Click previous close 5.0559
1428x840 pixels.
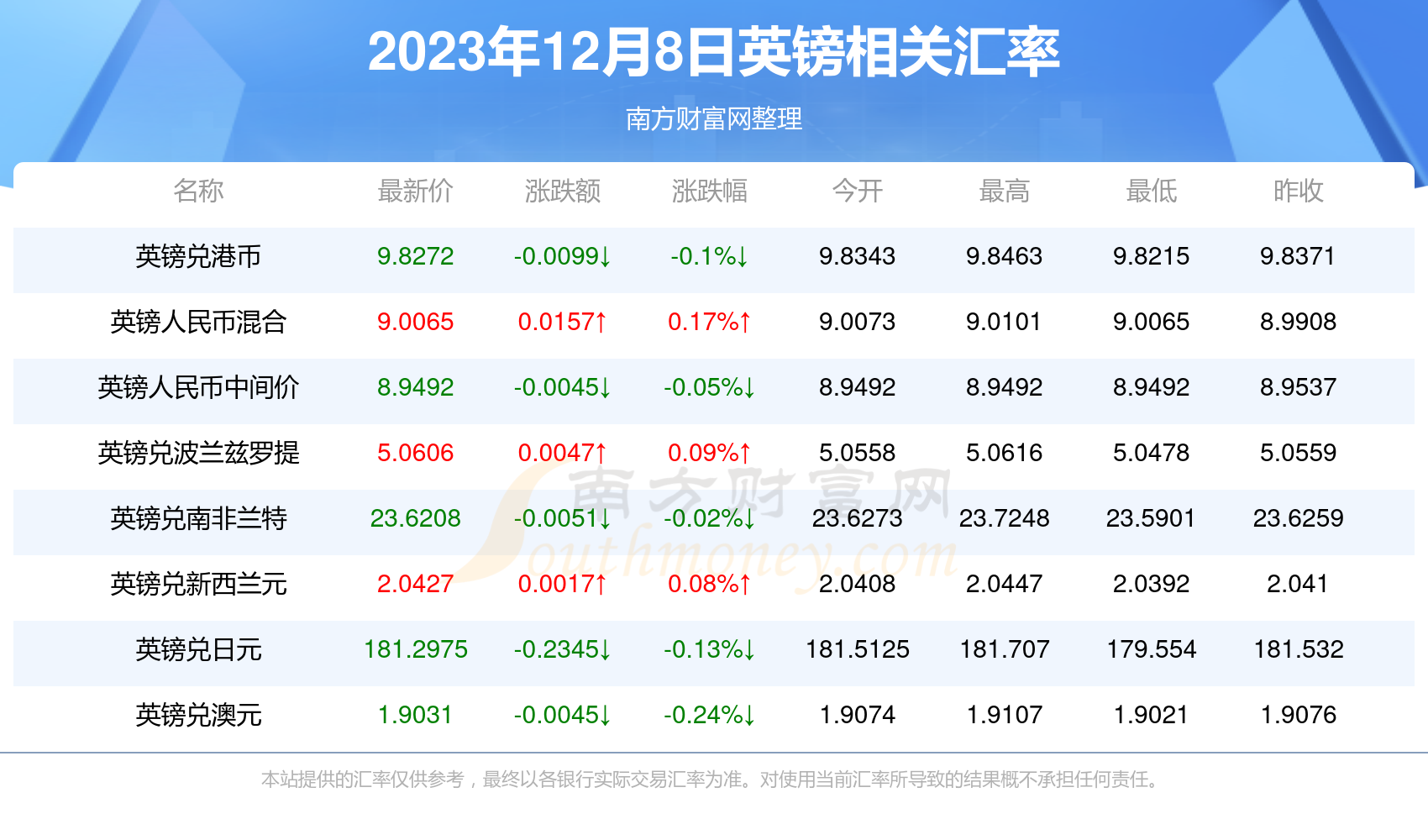pos(1298,453)
